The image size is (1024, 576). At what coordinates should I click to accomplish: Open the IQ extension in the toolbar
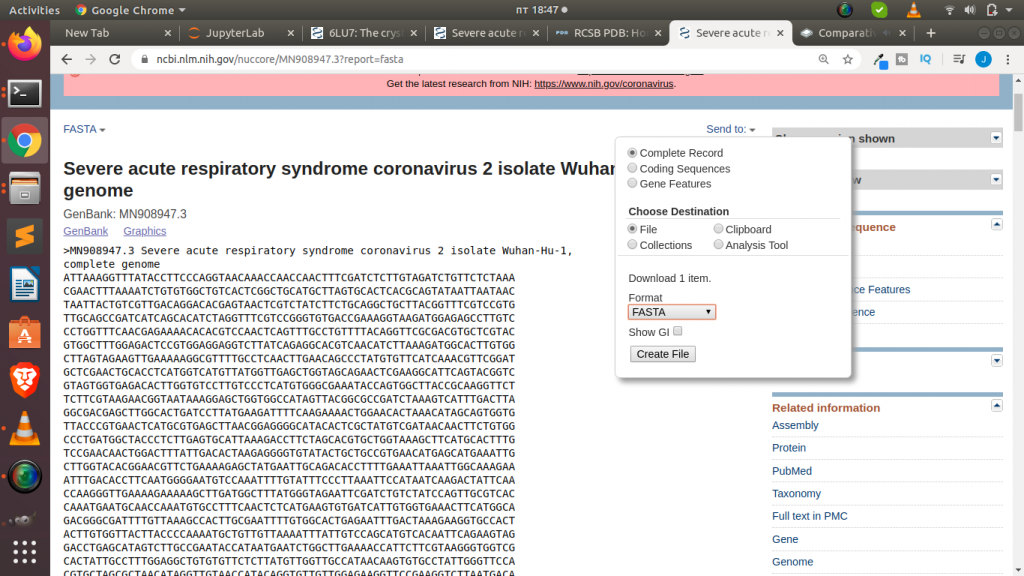[926, 59]
